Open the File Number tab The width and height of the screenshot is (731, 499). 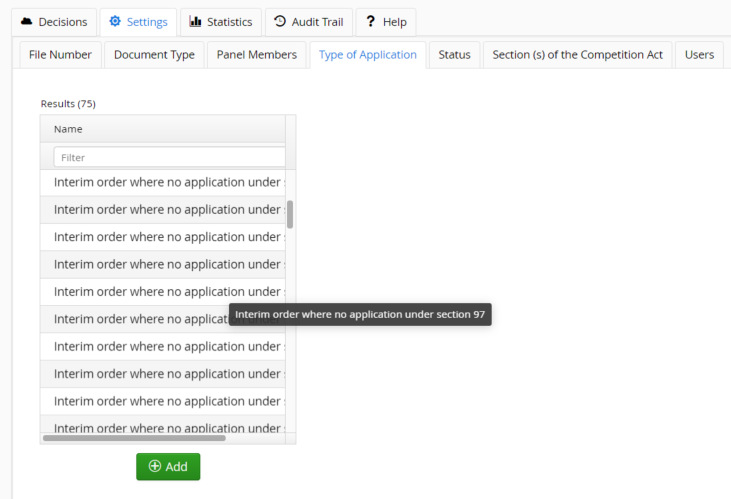pos(60,55)
